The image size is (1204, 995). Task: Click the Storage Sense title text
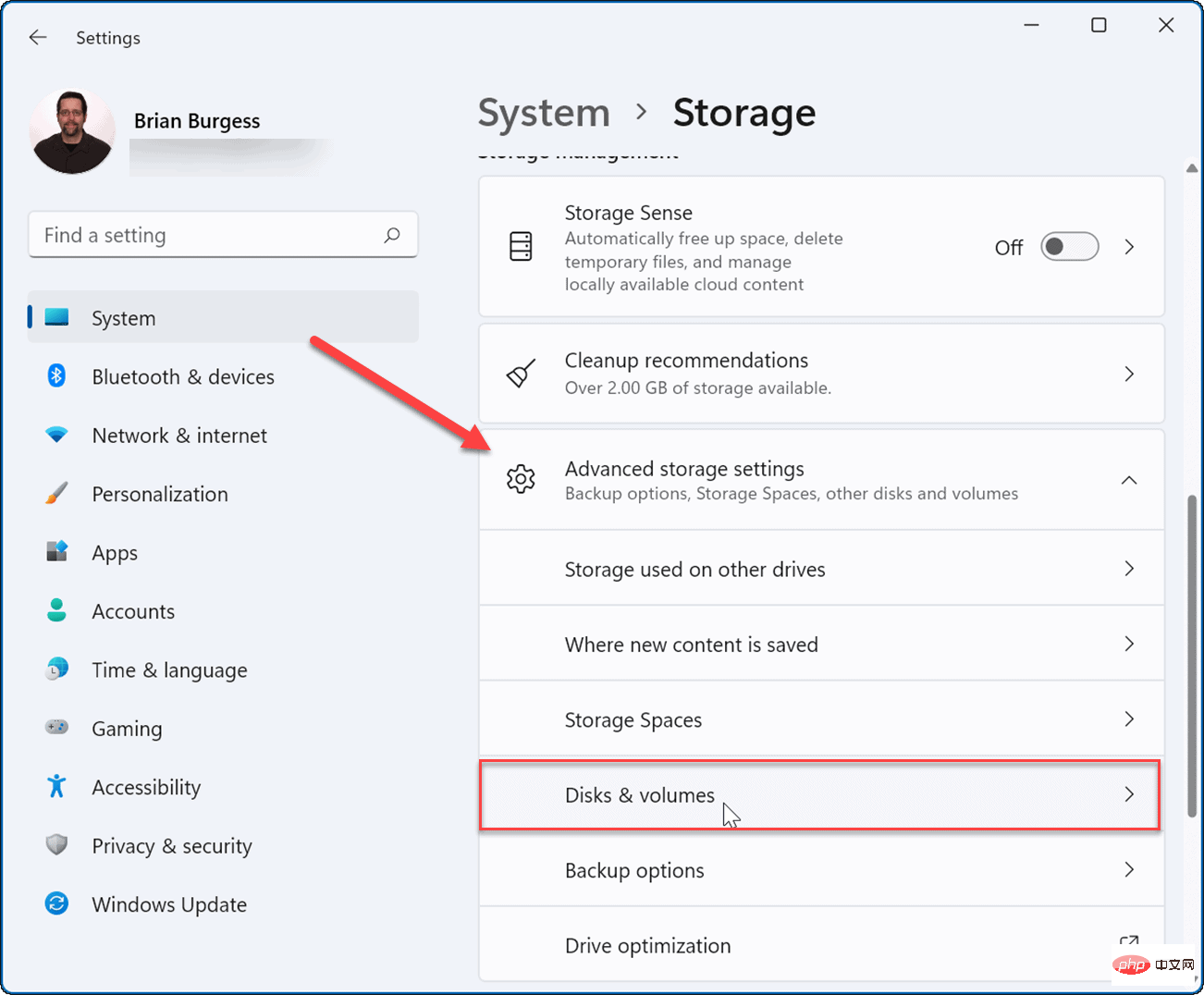tap(629, 213)
